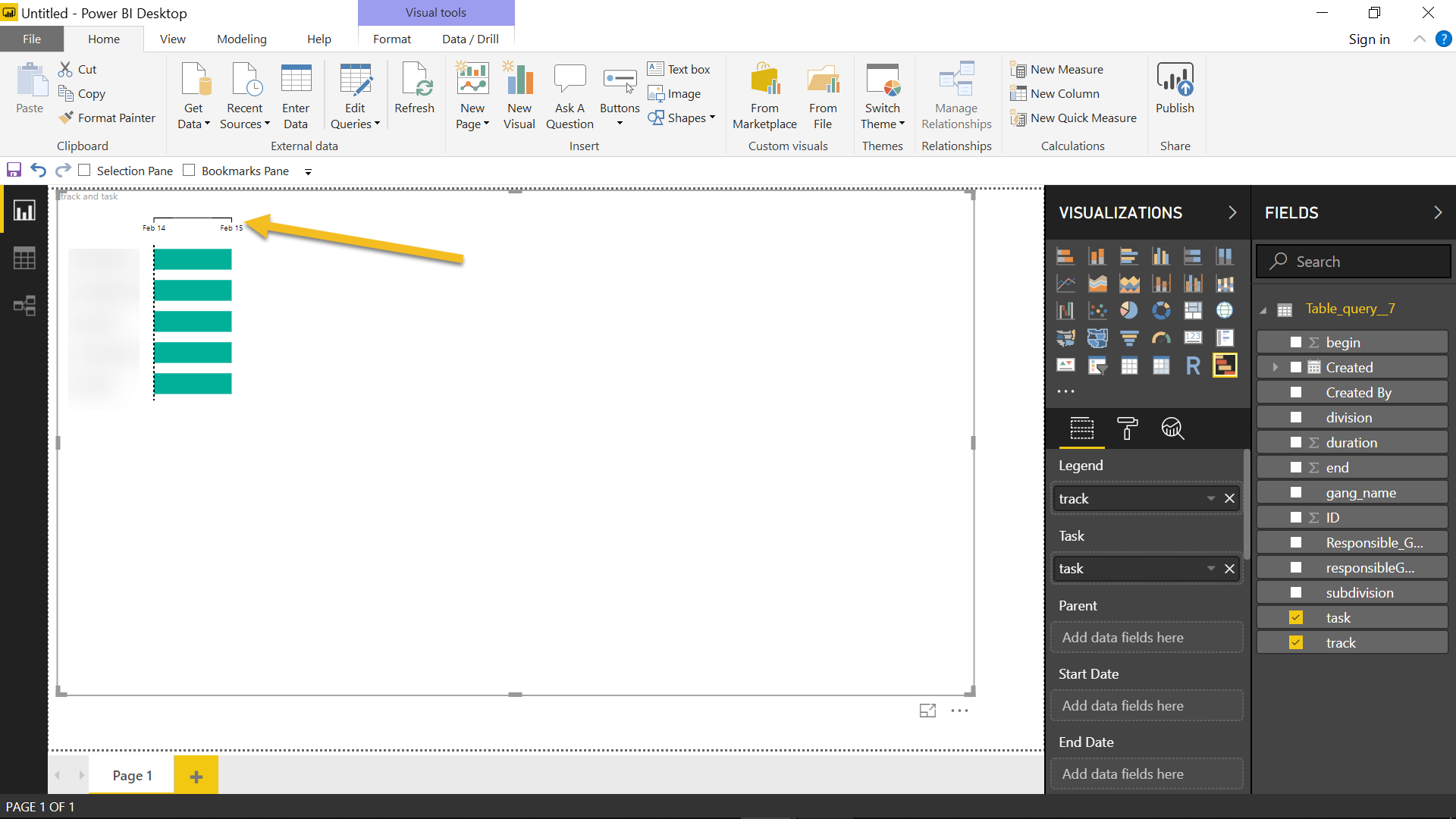This screenshot has height=819, width=1456.
Task: Open the Modeling ribbon tab
Action: [x=242, y=39]
